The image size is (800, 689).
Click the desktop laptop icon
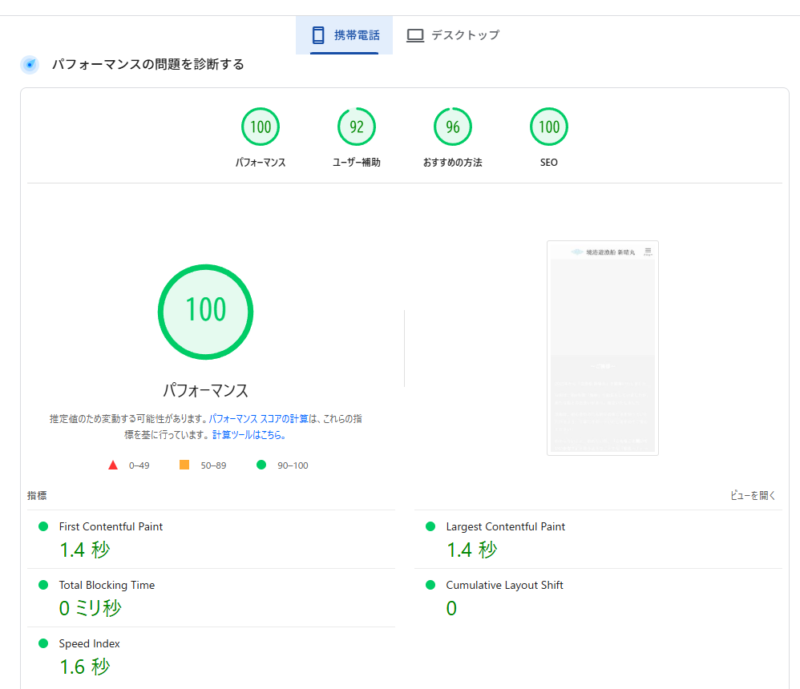(415, 35)
